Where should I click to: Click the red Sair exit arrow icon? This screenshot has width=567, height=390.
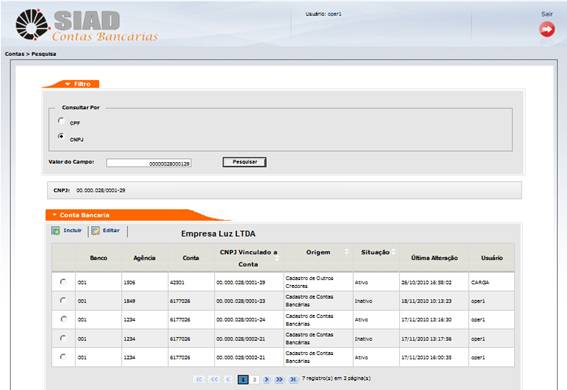[547, 29]
